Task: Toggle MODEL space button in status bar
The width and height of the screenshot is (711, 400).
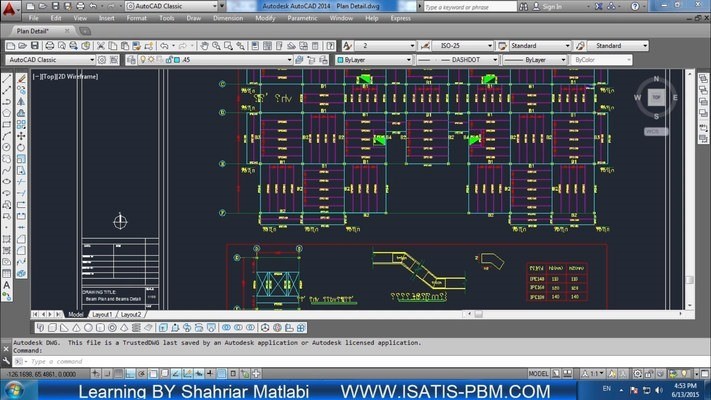Action: (538, 374)
